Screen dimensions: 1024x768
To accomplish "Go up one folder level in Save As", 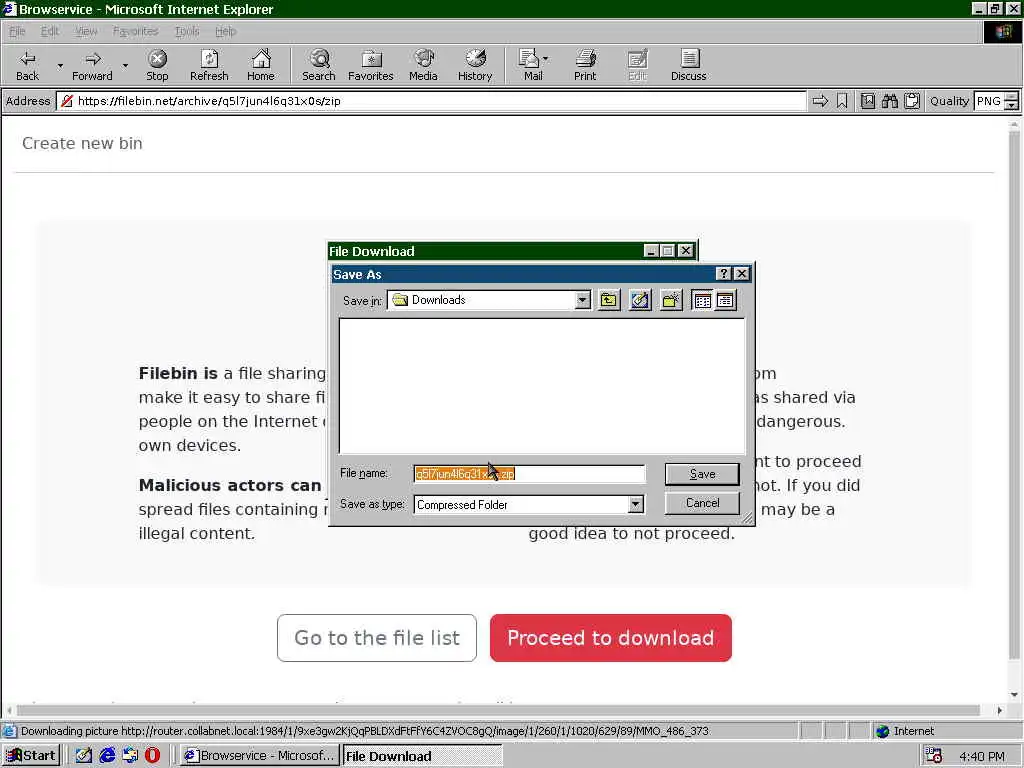I will click(609, 300).
